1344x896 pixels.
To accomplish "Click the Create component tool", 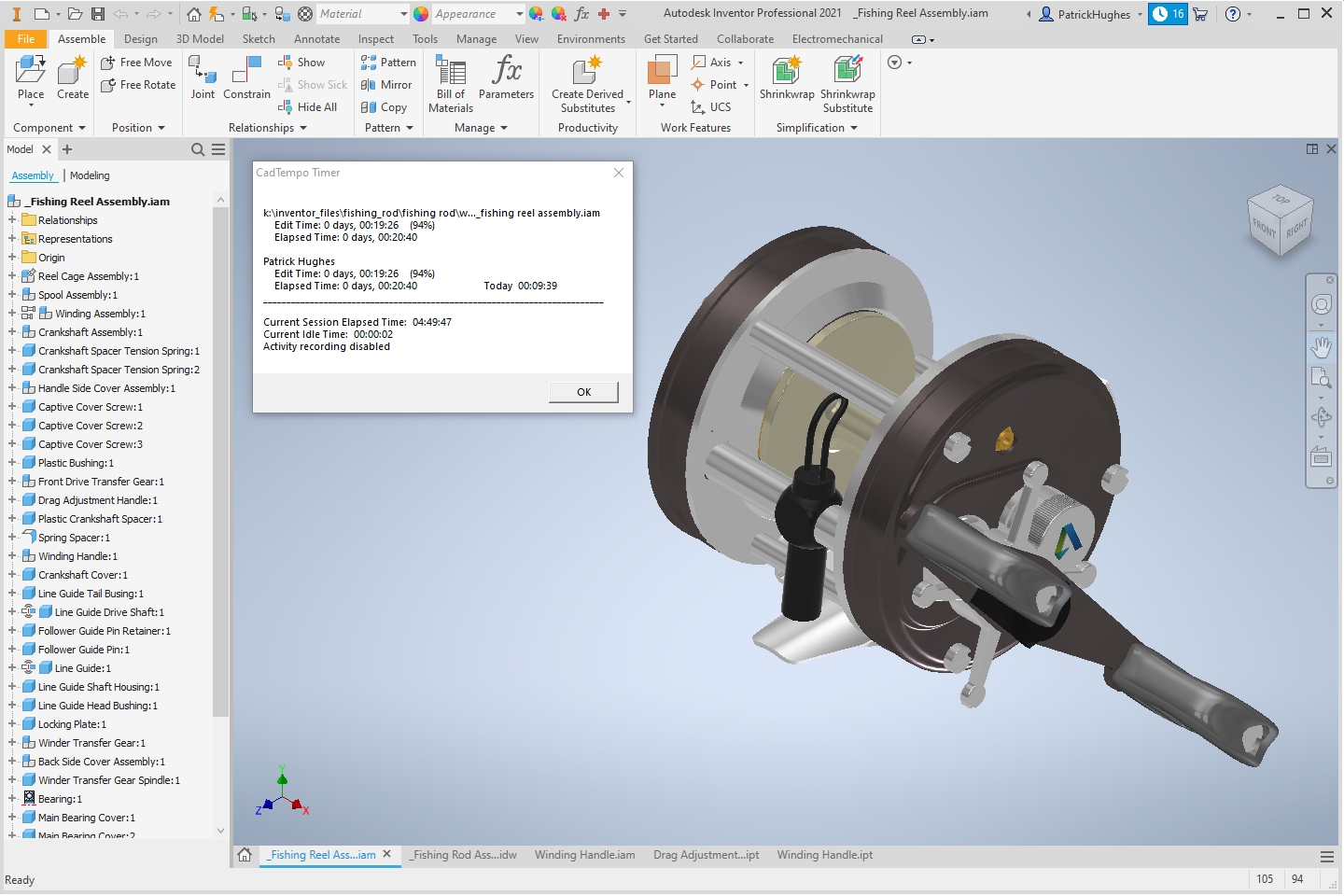I will 73,78.
